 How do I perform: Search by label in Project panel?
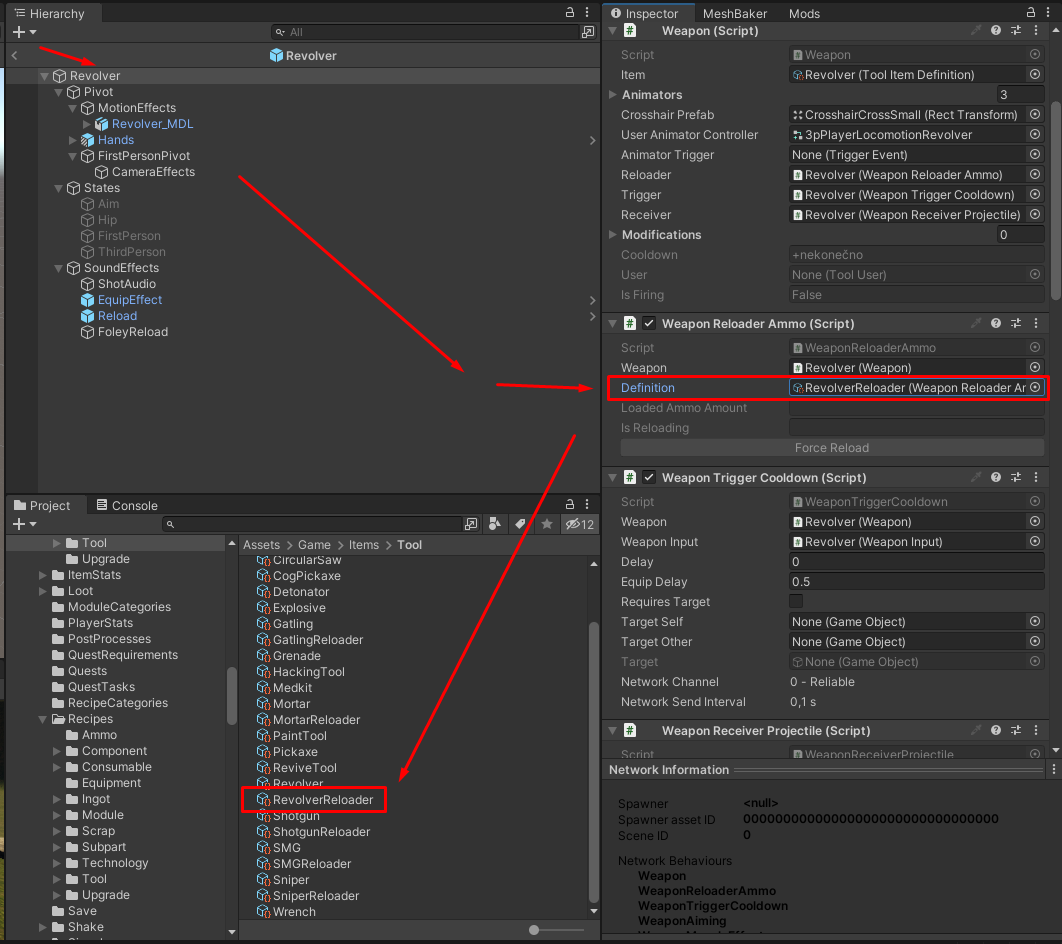[520, 524]
